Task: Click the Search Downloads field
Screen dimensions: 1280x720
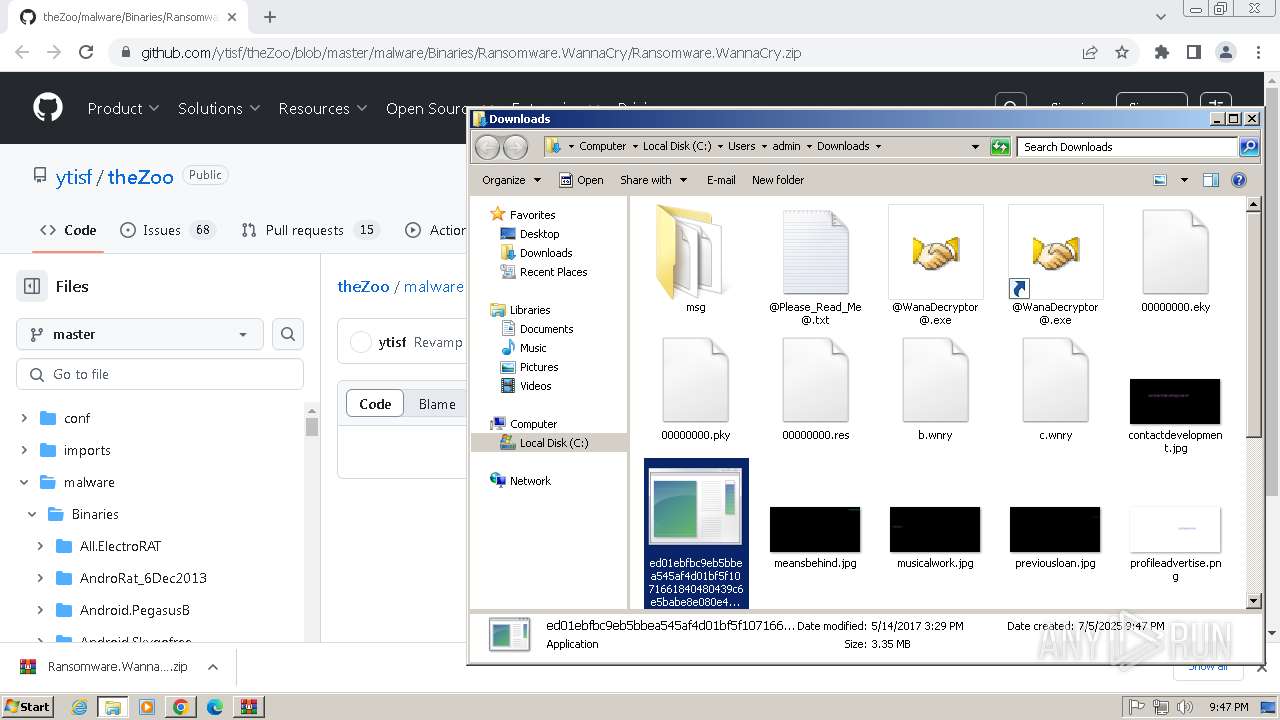Action: [x=1128, y=147]
